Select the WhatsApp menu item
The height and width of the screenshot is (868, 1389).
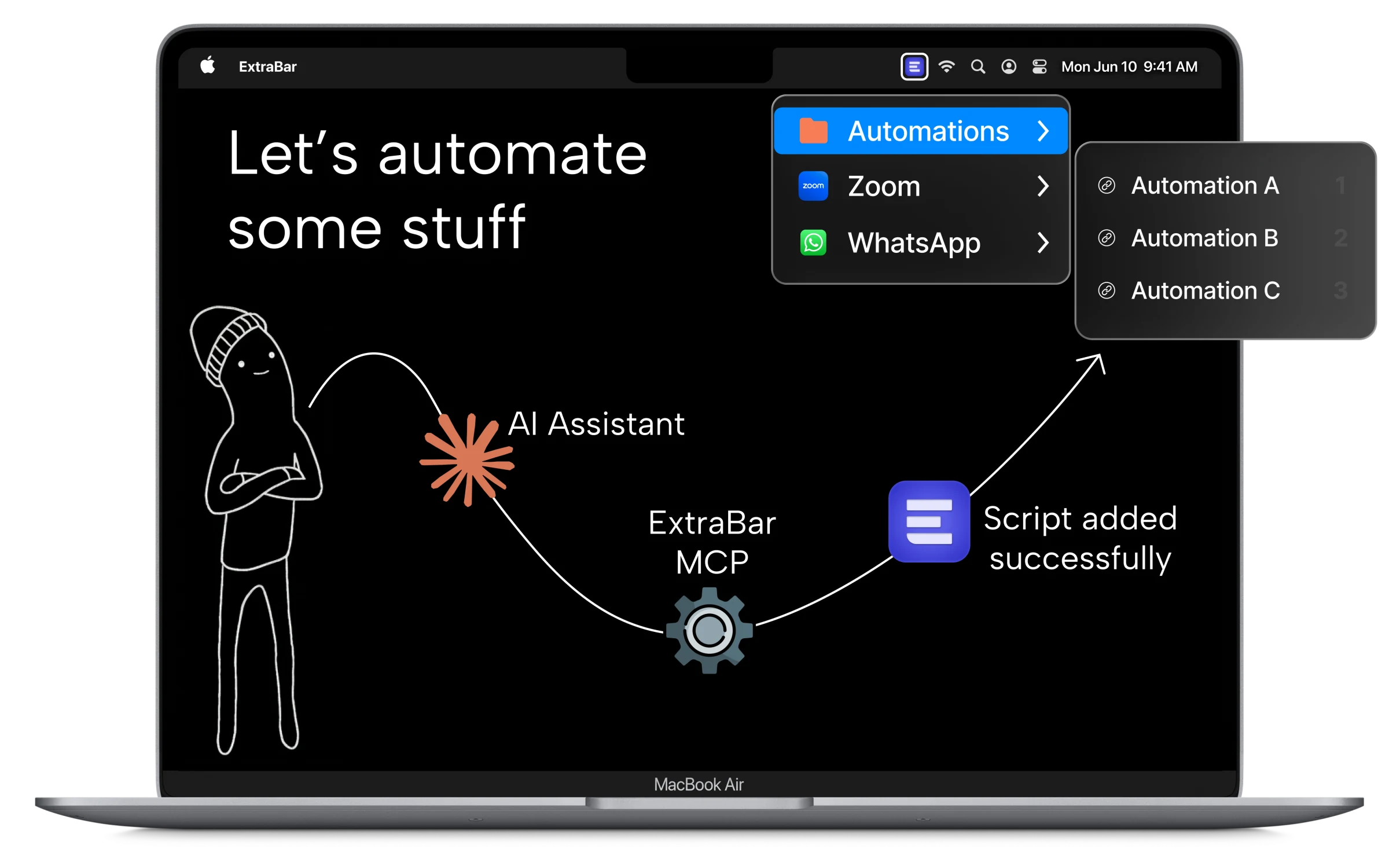[x=921, y=242]
